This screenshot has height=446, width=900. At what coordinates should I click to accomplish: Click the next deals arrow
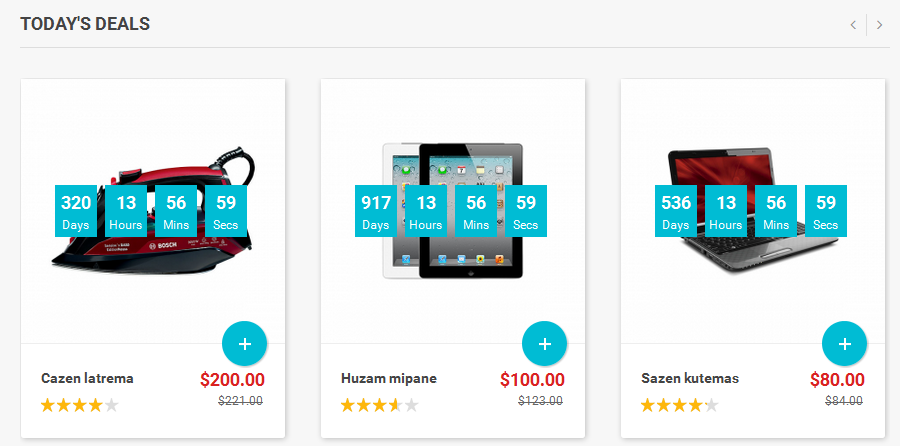pos(879,25)
